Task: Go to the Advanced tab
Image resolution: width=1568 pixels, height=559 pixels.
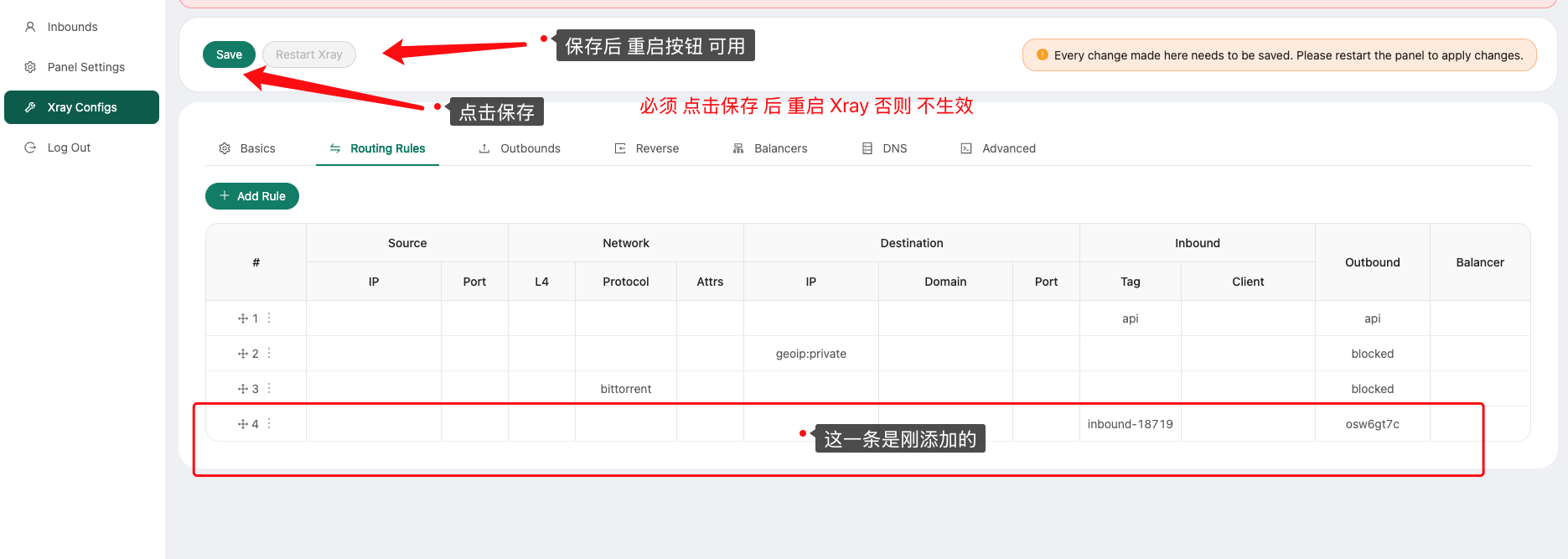Action: pos(998,148)
